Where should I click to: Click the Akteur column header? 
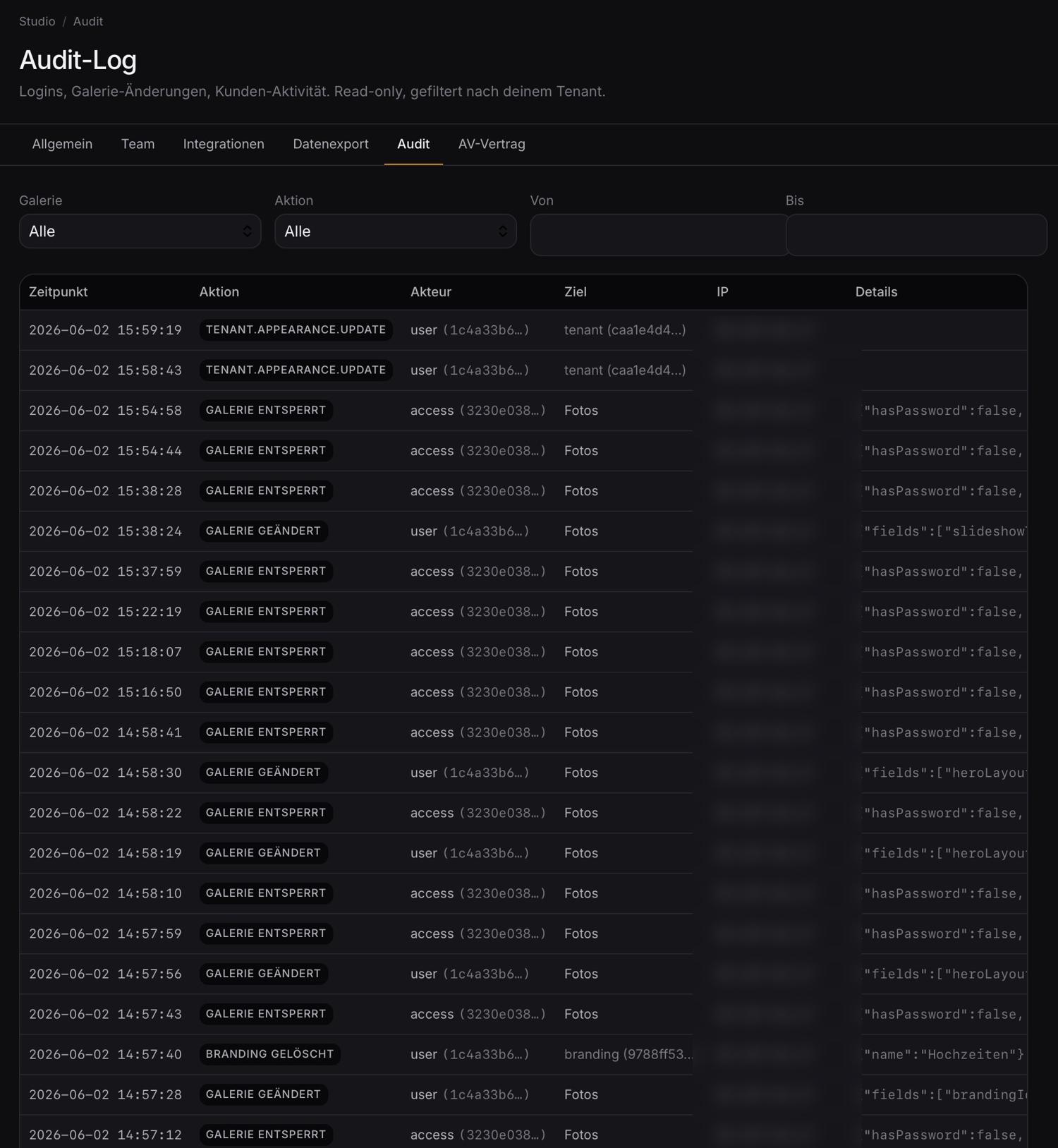pos(431,292)
